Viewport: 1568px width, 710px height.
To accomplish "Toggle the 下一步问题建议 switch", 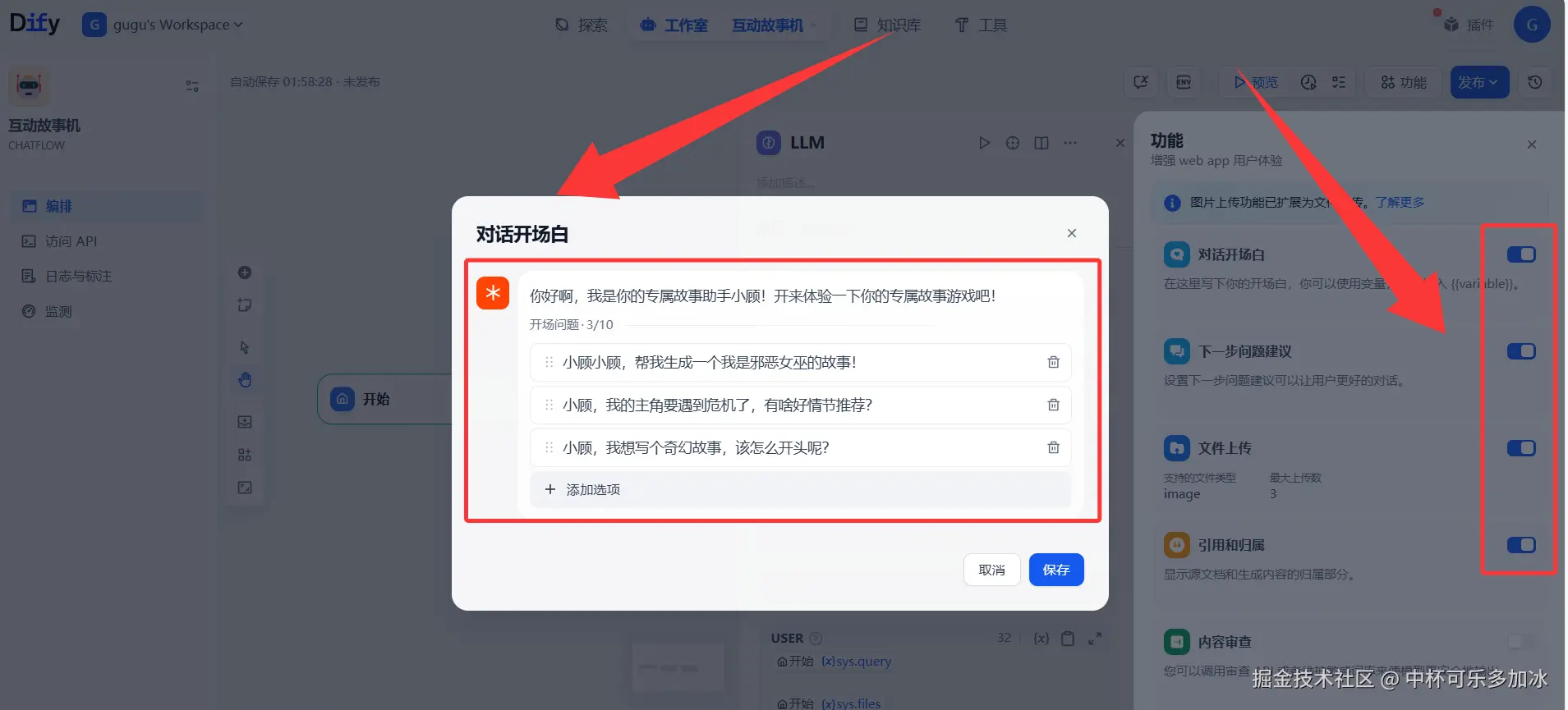I will click(1521, 351).
